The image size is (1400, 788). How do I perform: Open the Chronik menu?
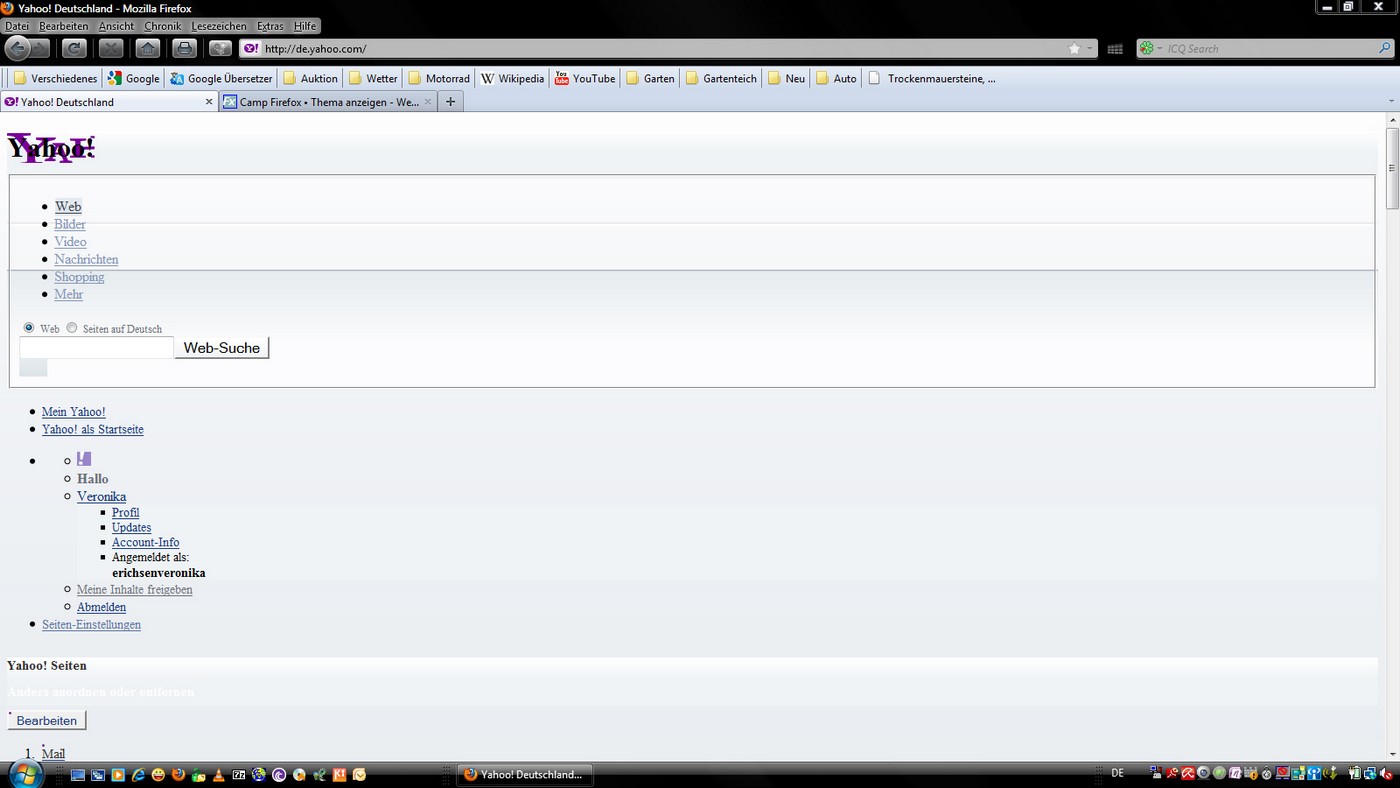pos(163,26)
